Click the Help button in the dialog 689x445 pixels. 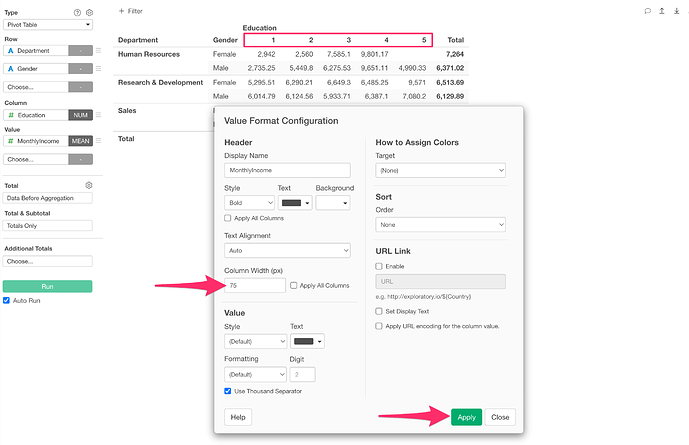[238, 417]
